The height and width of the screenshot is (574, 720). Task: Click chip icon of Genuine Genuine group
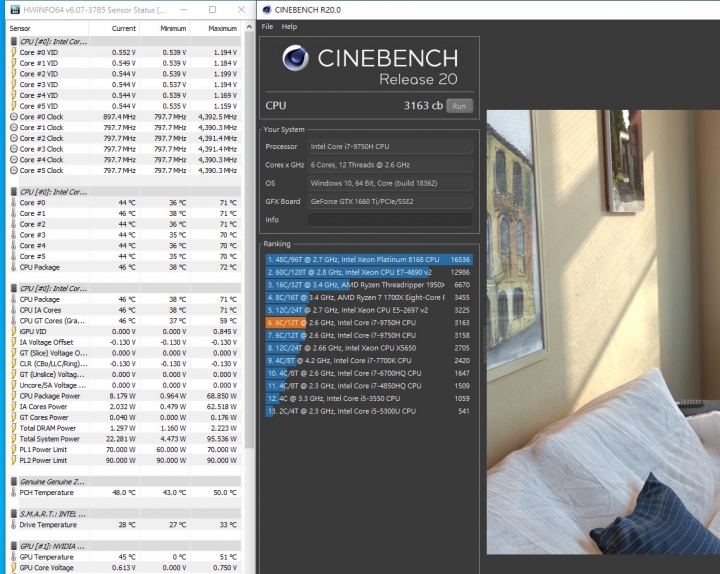14,481
